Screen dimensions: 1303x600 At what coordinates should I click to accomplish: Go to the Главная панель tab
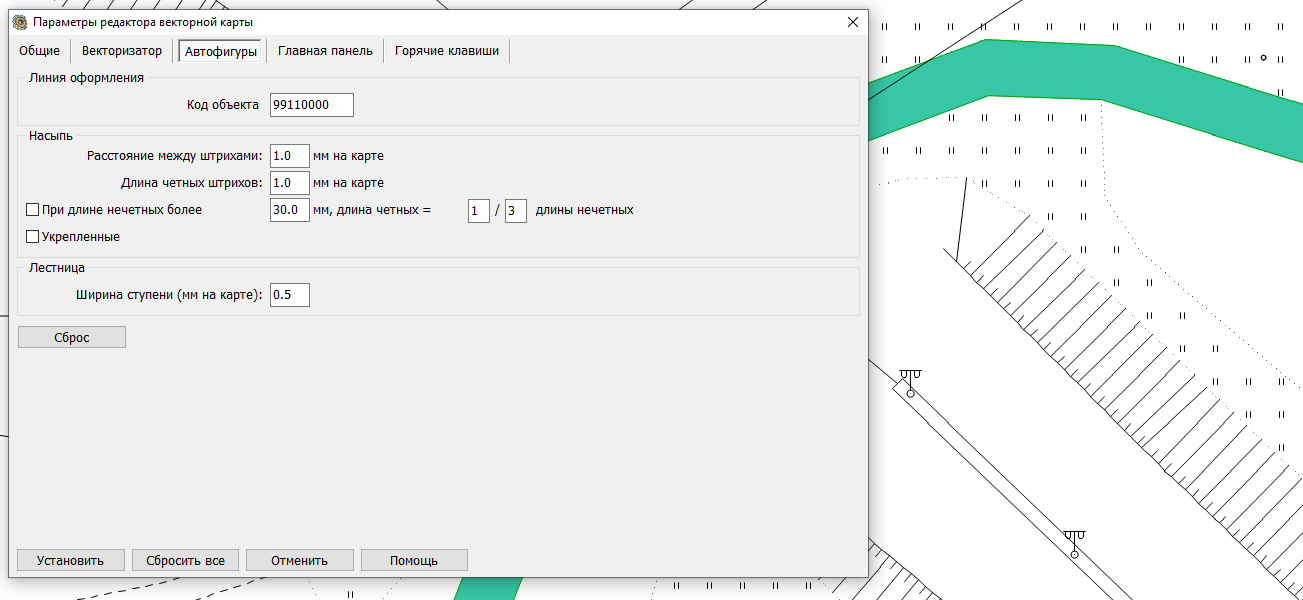(x=325, y=51)
